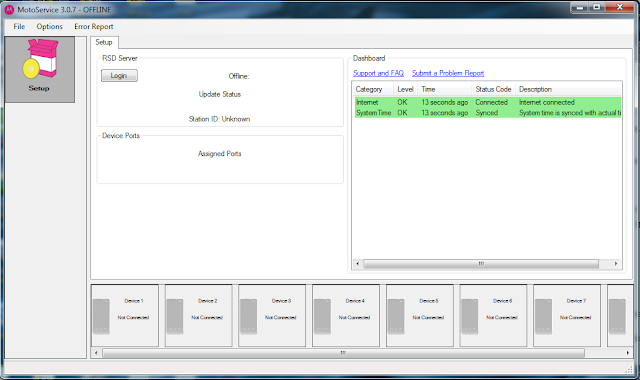Click dashboard horizontal scrollbar left arrow

(x=358, y=264)
